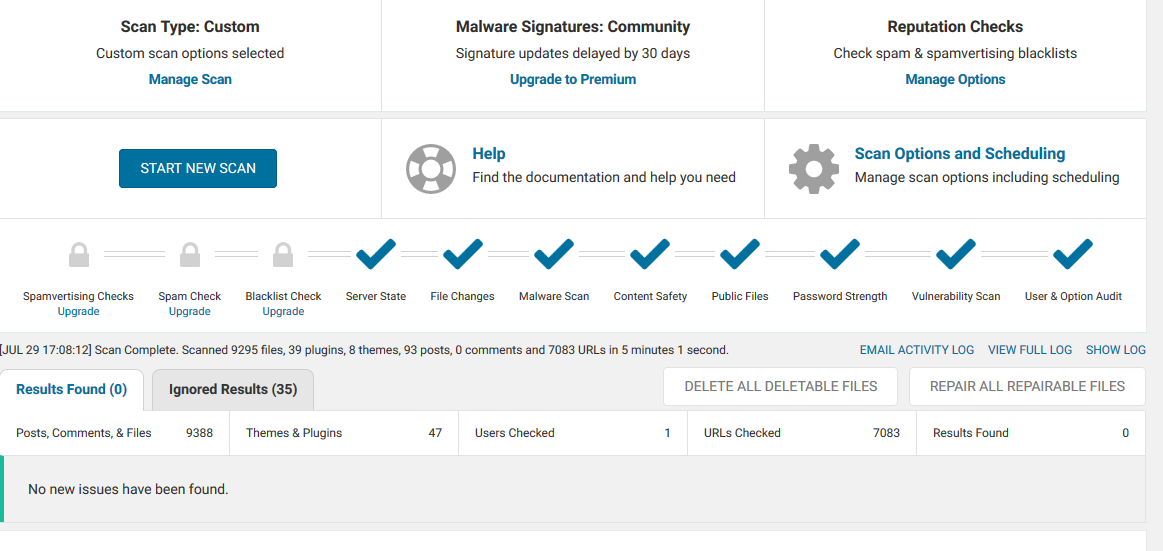Click the Server State checkmark icon
This screenshot has height=551, width=1163.
tap(376, 254)
